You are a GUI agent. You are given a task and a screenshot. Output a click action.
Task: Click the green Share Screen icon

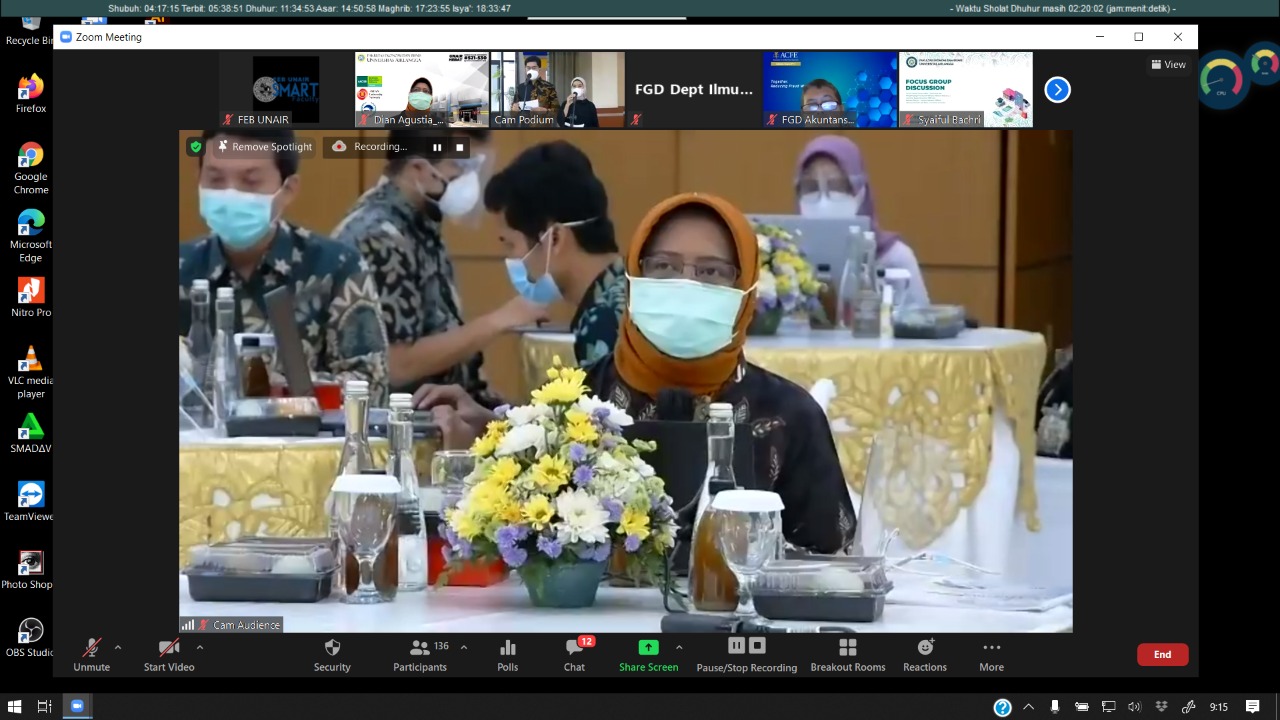point(648,648)
